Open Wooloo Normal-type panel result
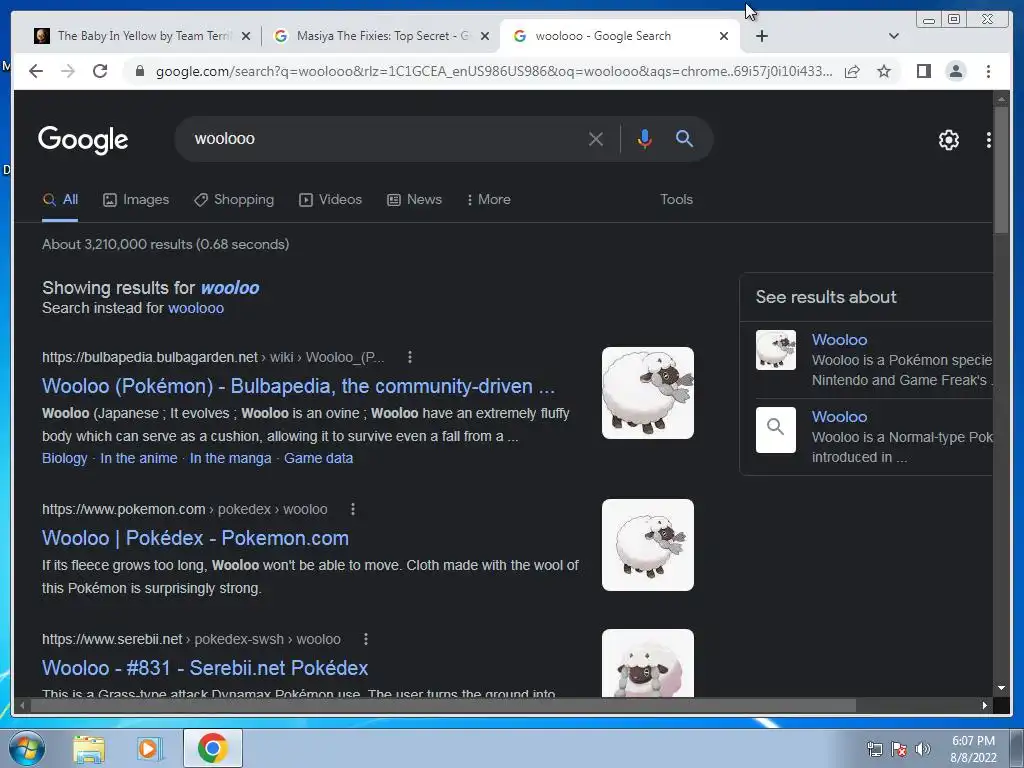The image size is (1024, 768). pyautogui.click(x=839, y=417)
